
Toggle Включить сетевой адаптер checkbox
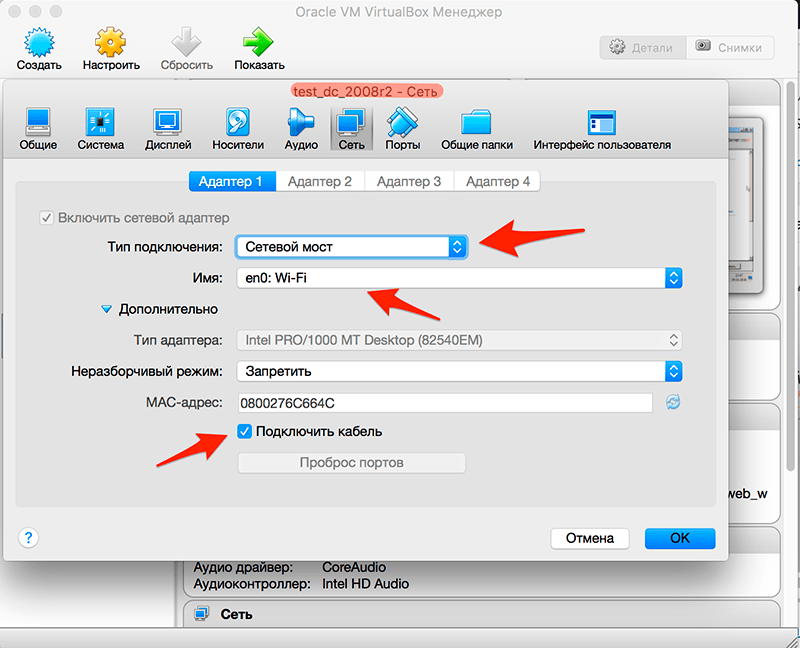(x=46, y=218)
